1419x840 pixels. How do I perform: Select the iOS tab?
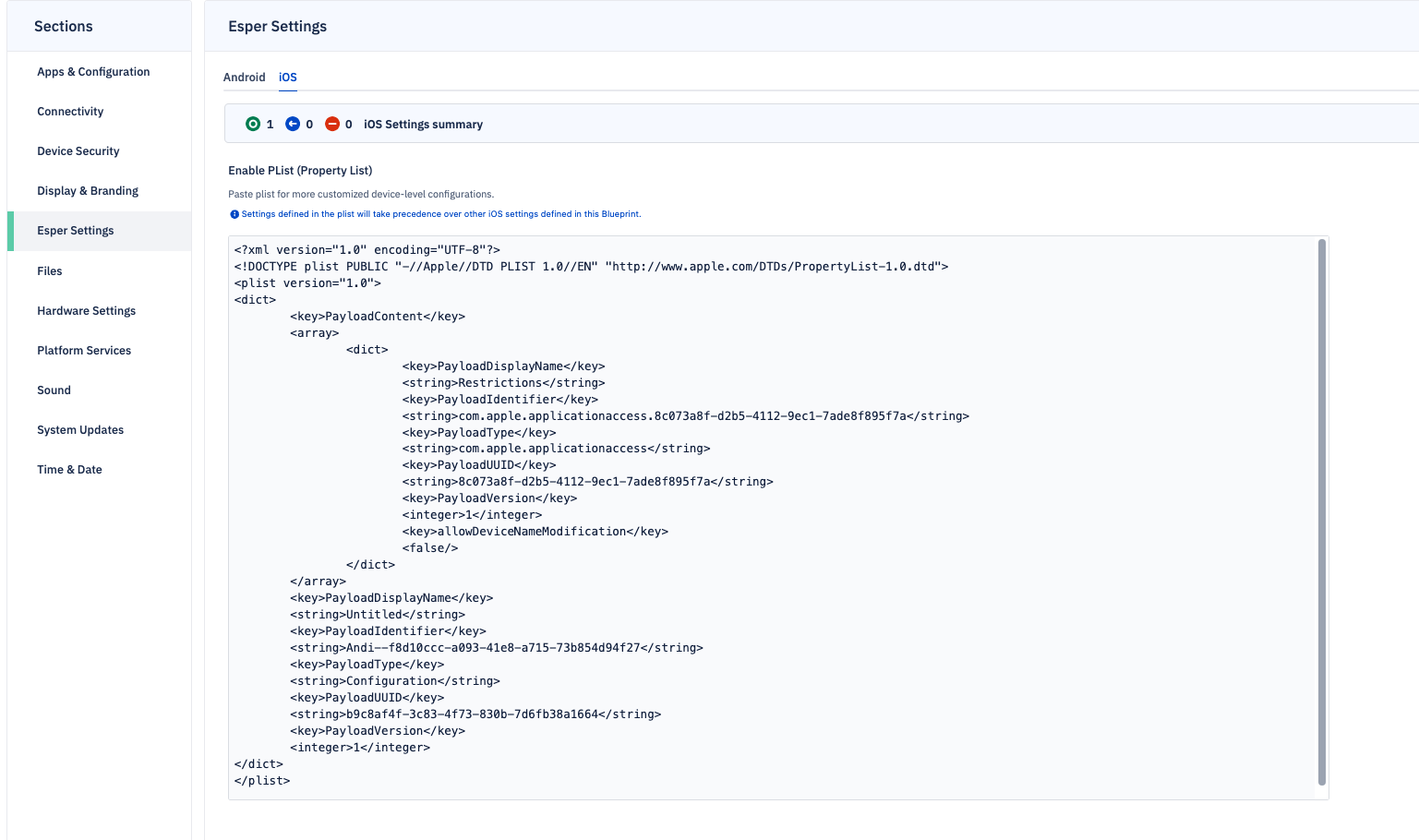pos(288,78)
